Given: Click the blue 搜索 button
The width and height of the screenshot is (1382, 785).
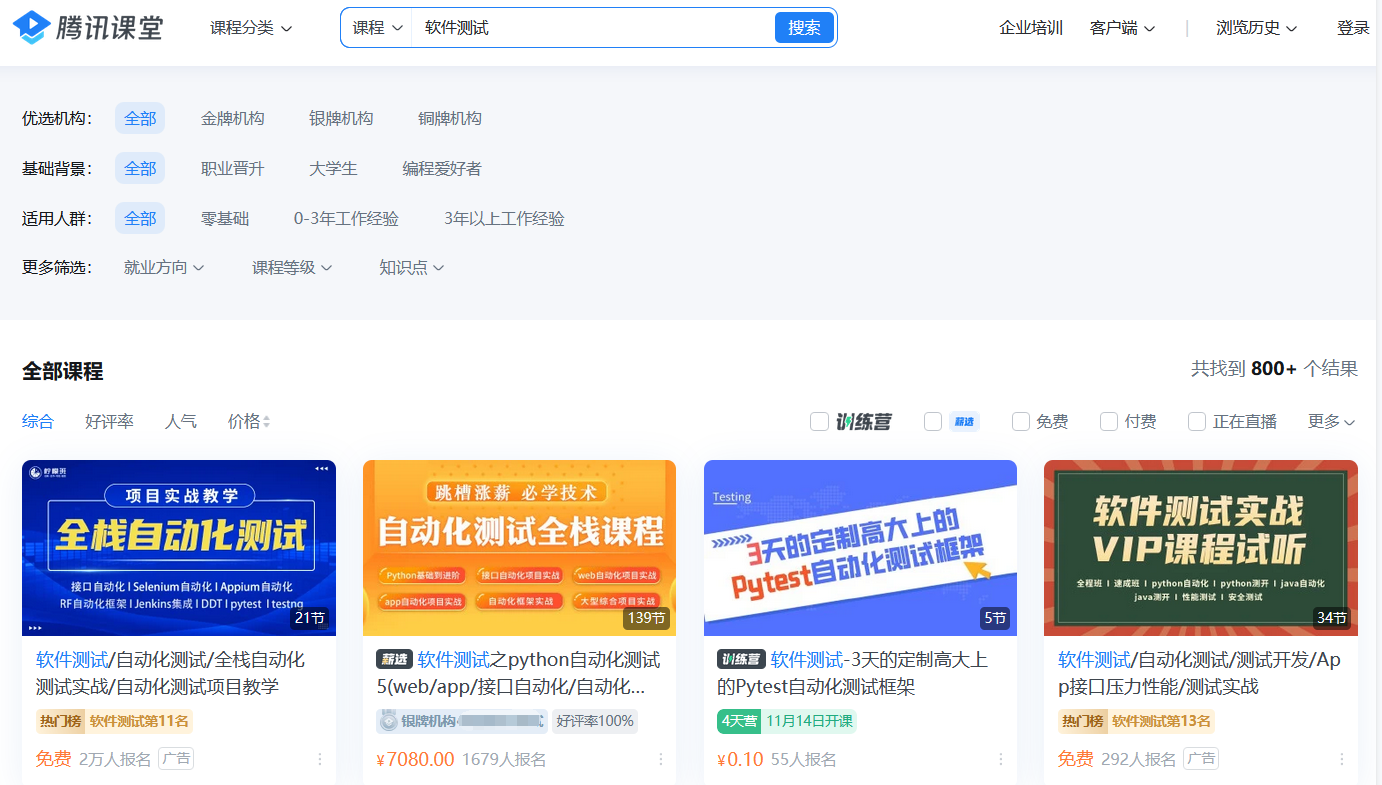Looking at the screenshot, I should coord(803,27).
